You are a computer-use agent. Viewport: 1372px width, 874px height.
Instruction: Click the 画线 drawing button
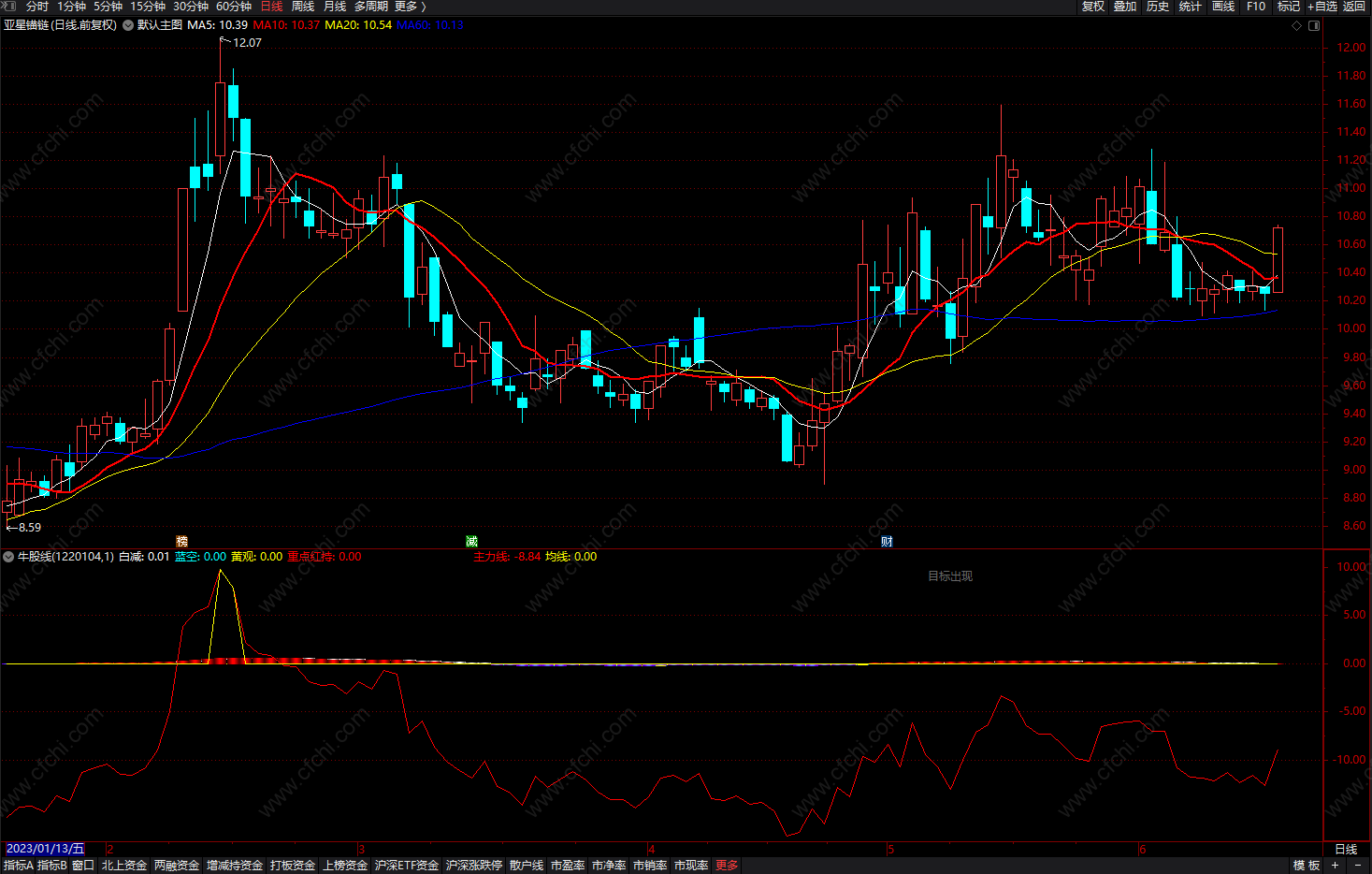pos(1223,7)
